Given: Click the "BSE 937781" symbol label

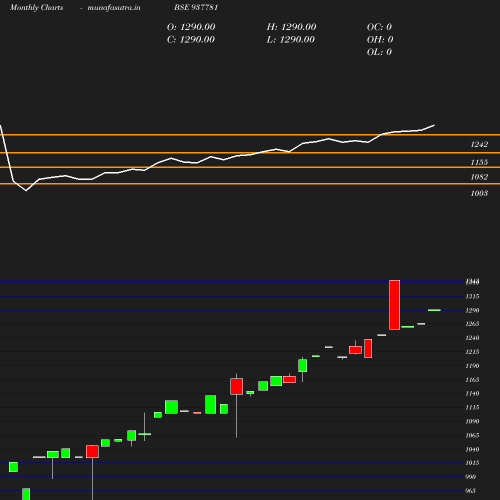Looking at the screenshot, I should (196, 7).
